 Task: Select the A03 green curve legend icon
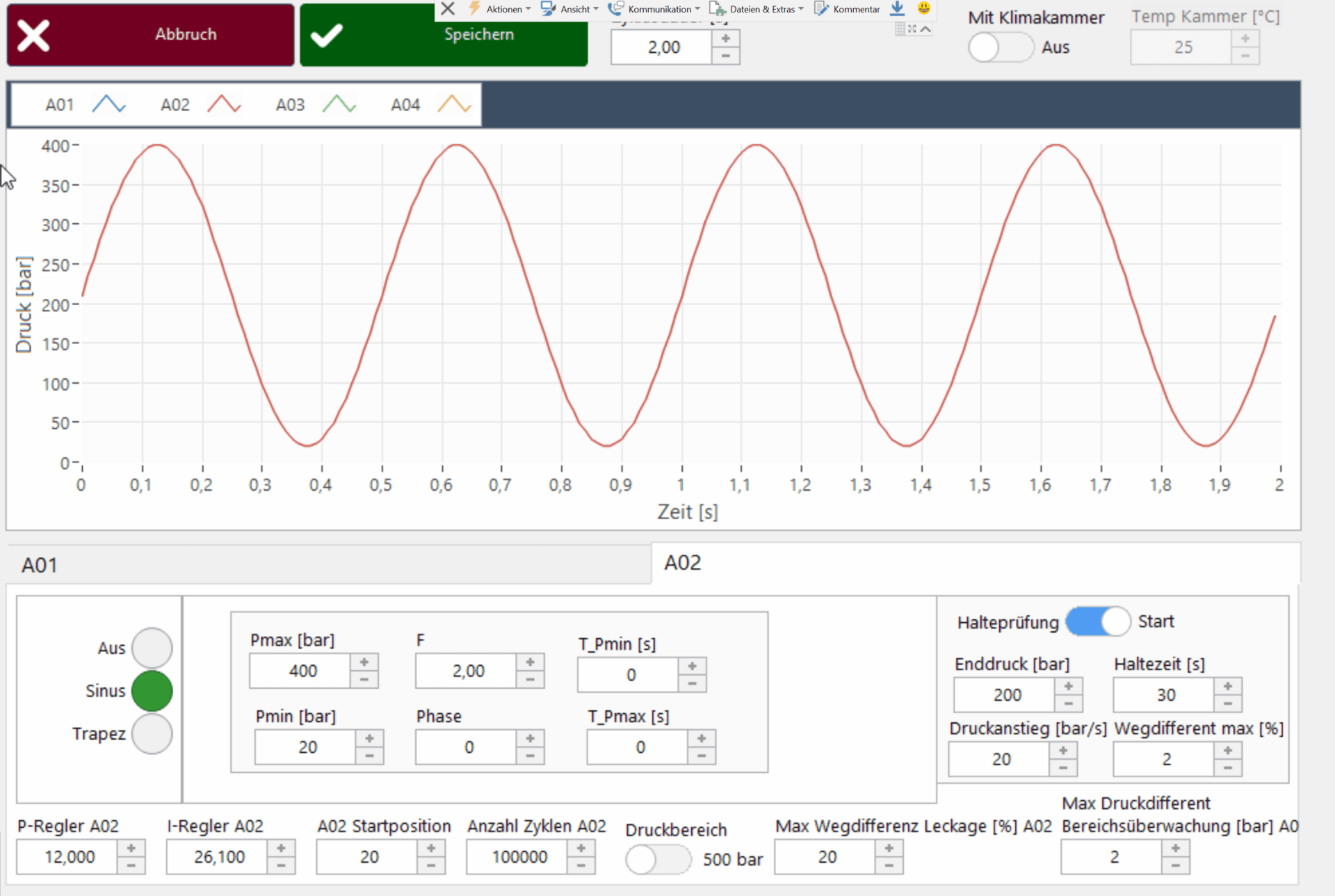coord(339,104)
